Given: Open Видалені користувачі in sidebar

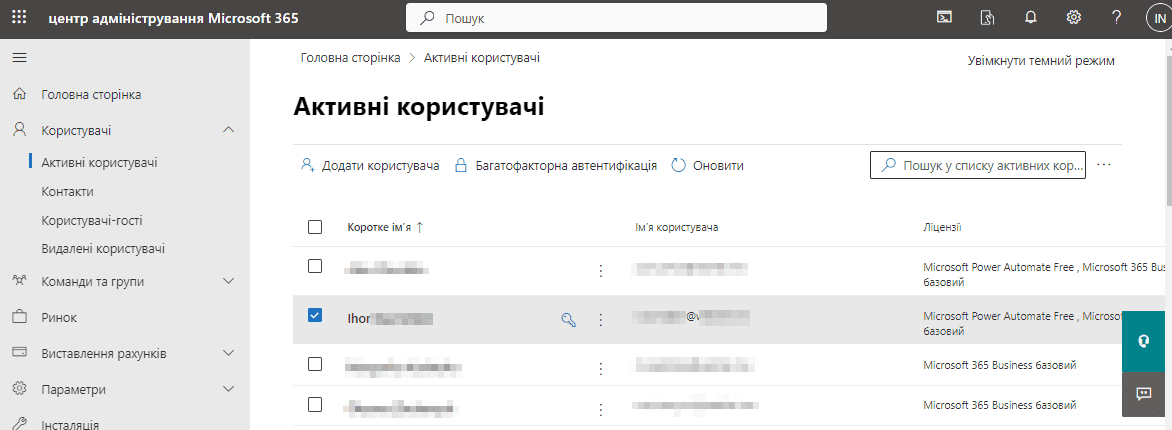Looking at the screenshot, I should [103, 248].
